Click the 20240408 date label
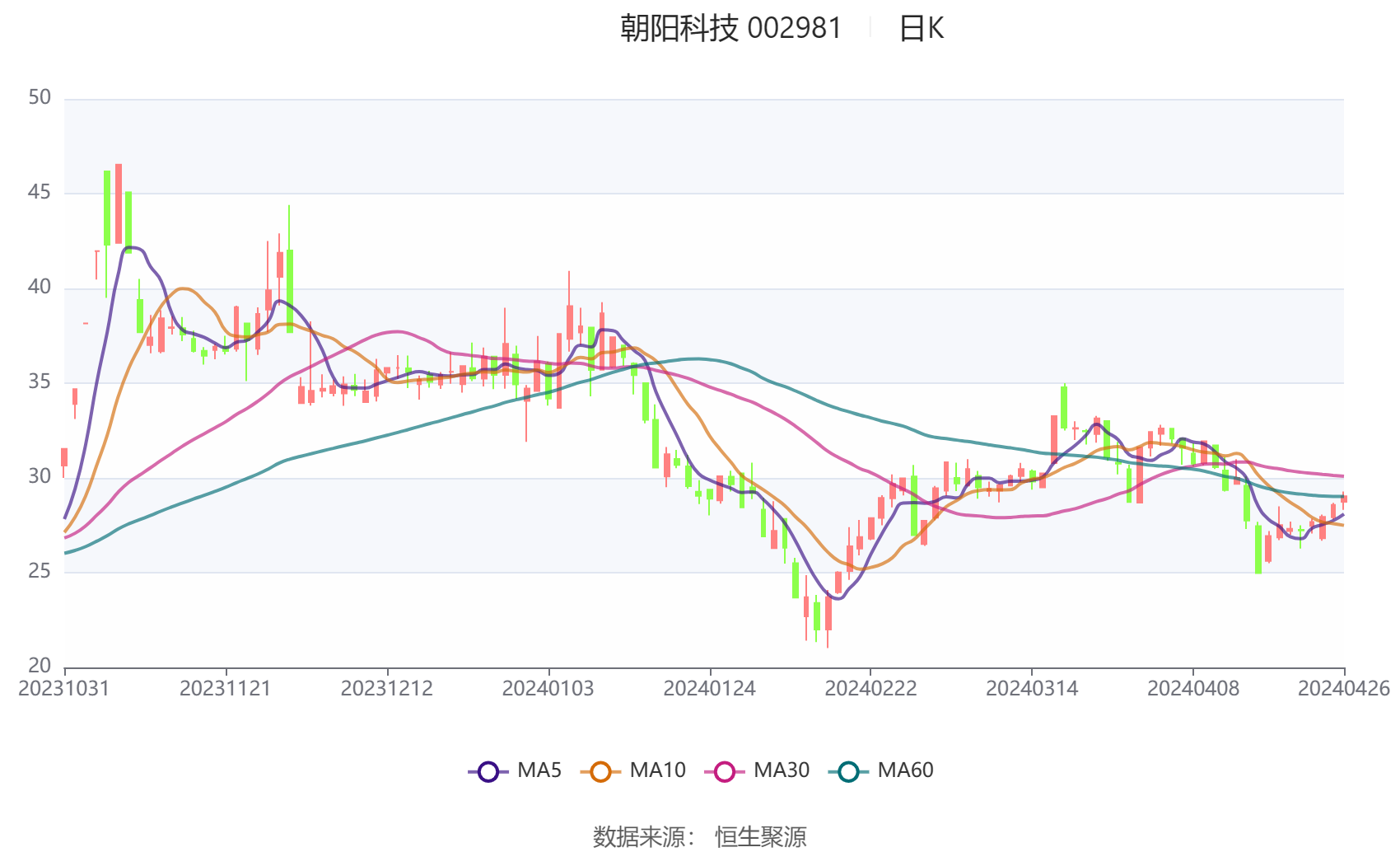The height and width of the screenshot is (852, 1400). [x=1193, y=689]
